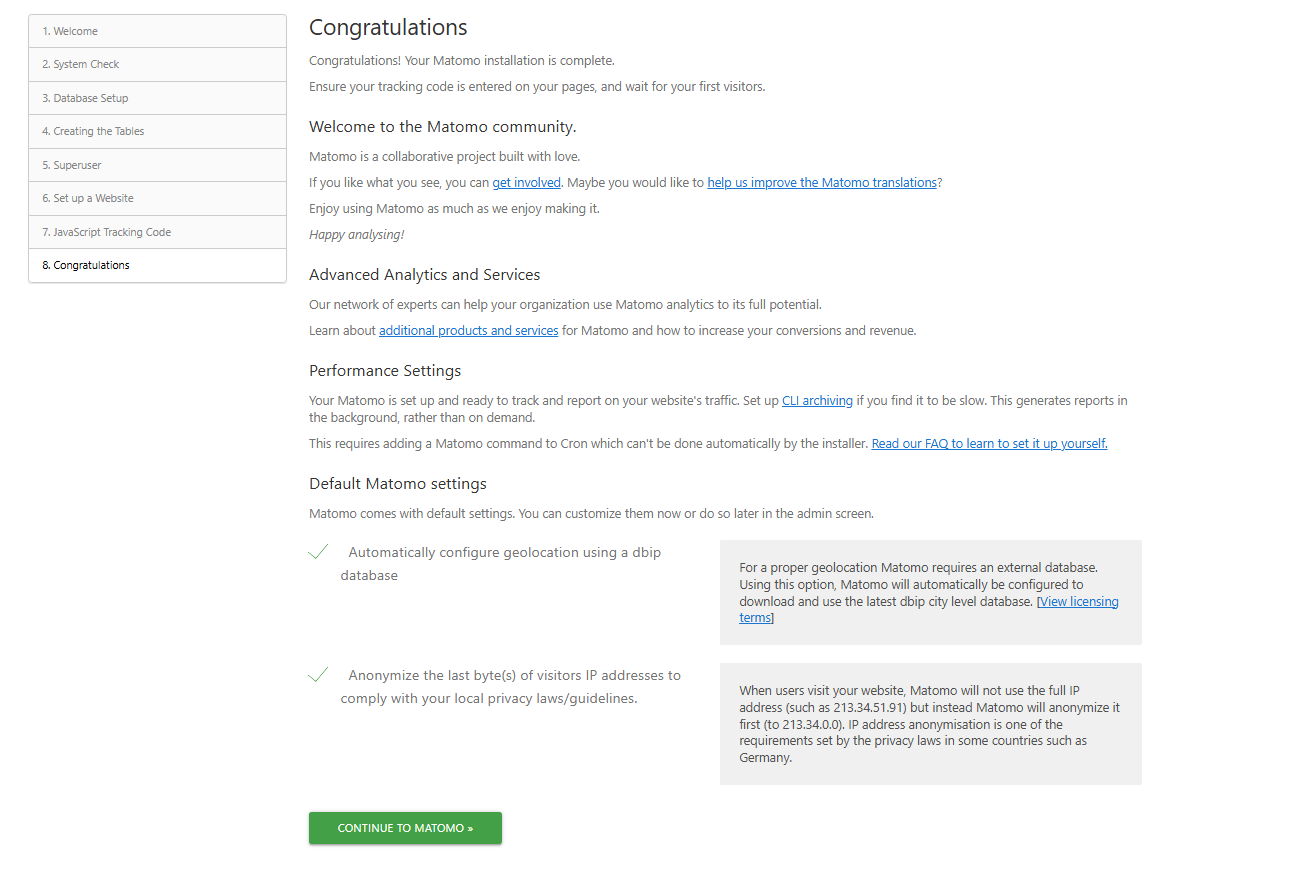Select step 4 Creating the Tables
The width and height of the screenshot is (1316, 881).
pos(157,131)
